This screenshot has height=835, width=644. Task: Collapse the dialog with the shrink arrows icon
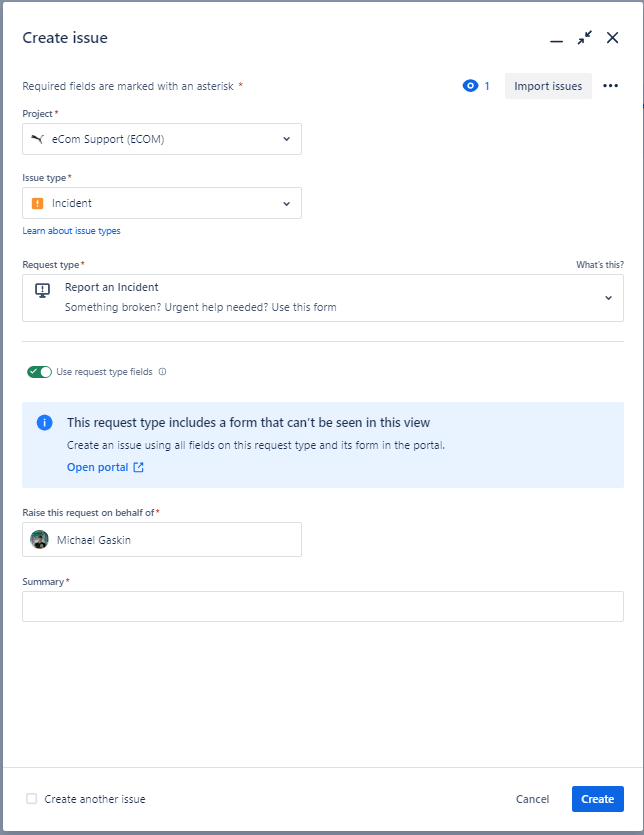click(584, 38)
